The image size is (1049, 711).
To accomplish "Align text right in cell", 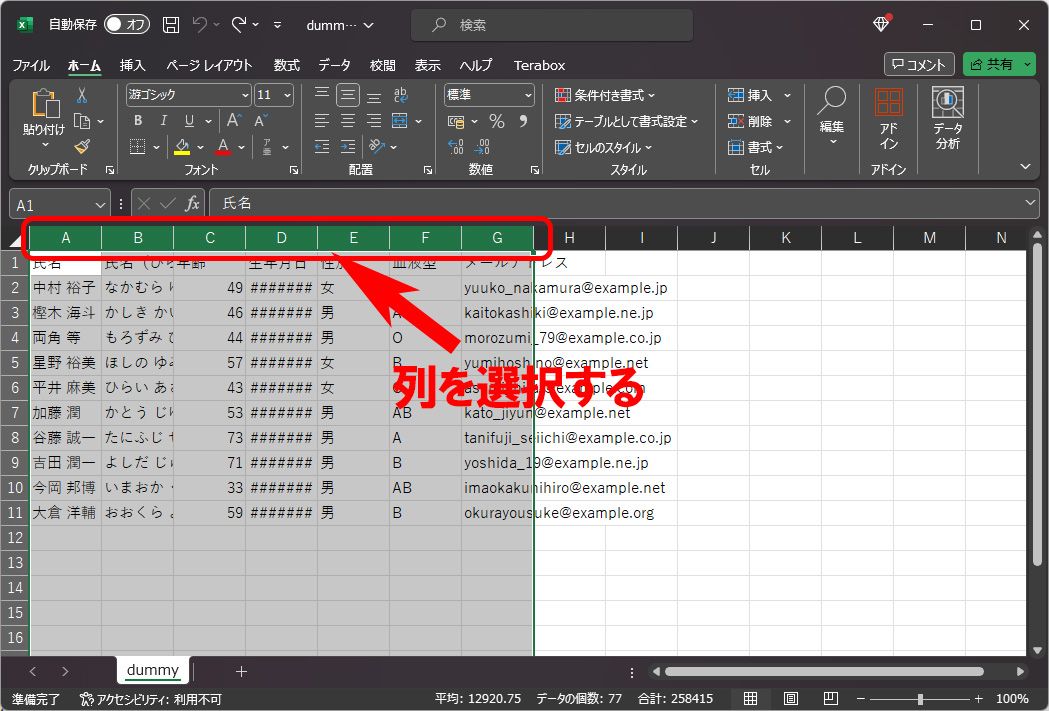I will click(374, 121).
